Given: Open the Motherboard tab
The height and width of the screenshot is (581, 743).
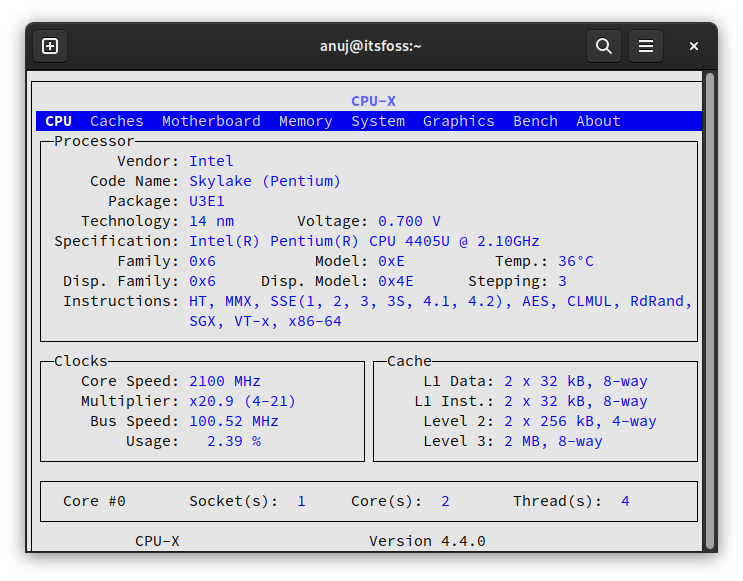Looking at the screenshot, I should 211,121.
